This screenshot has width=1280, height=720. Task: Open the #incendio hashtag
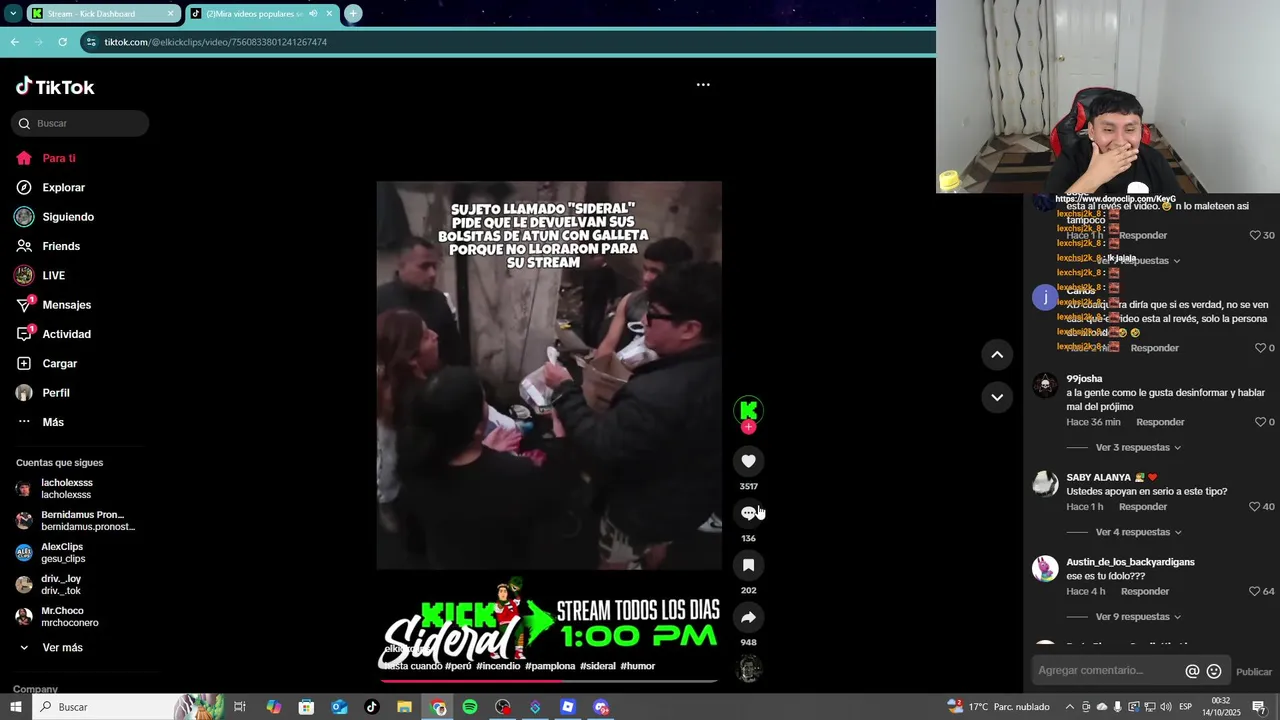point(498,666)
